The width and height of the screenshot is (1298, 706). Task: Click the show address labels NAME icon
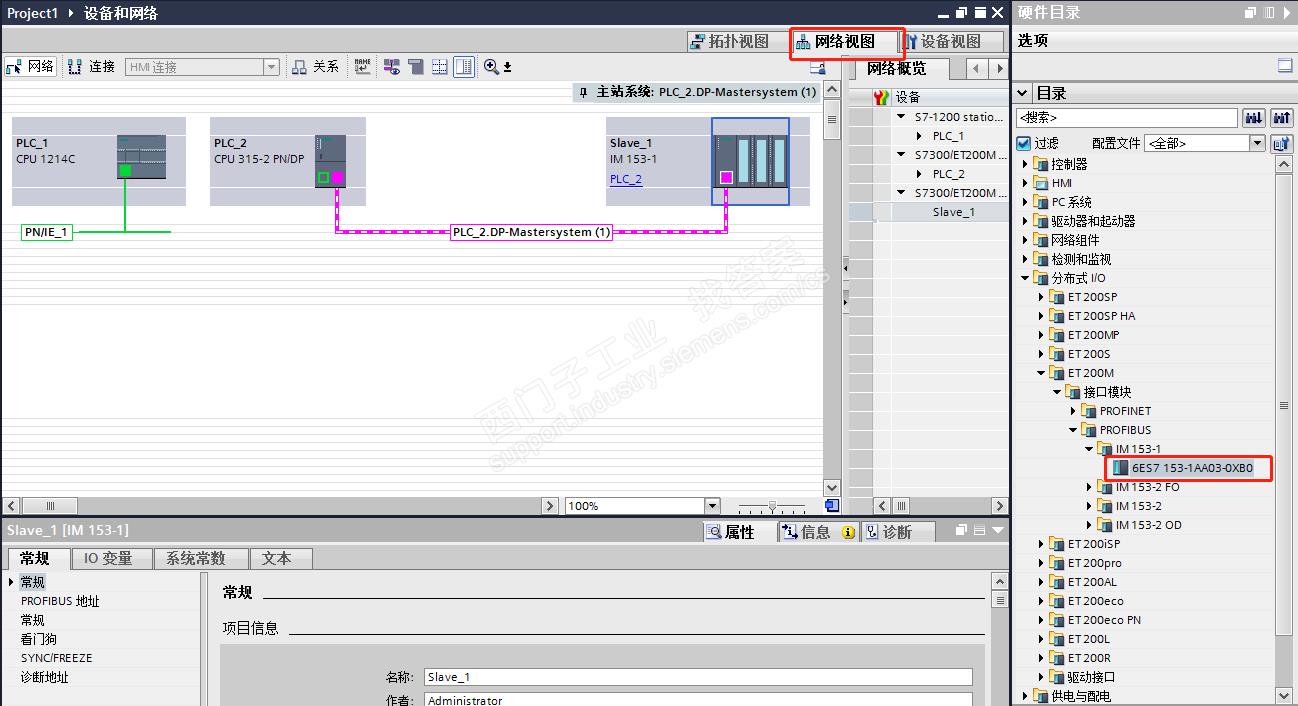coord(362,67)
